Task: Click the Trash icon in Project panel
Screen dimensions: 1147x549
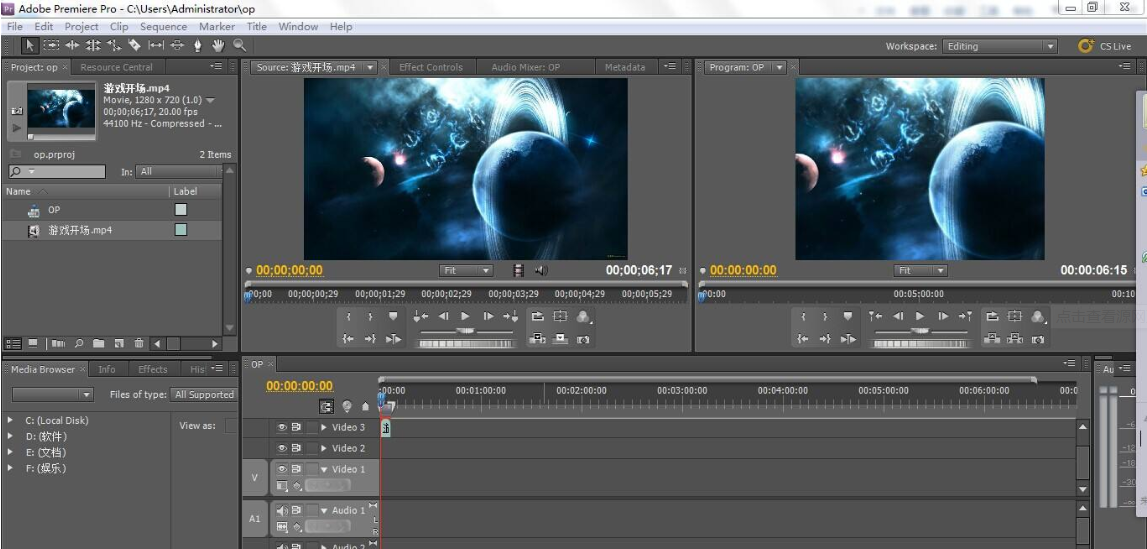Action: pyautogui.click(x=139, y=343)
